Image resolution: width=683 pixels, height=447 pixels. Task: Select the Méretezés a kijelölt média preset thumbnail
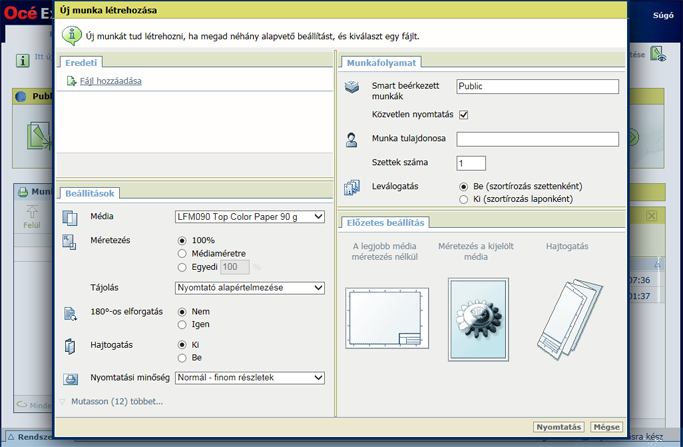[478, 320]
